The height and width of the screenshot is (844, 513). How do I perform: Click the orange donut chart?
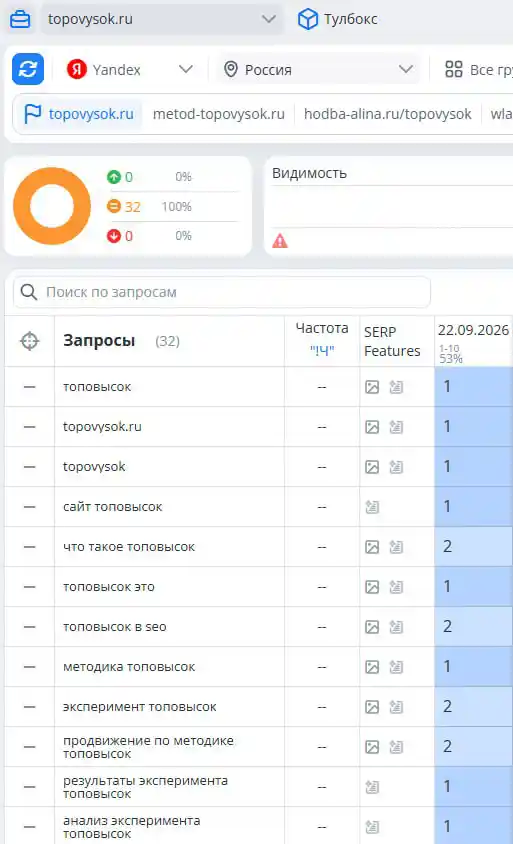(52, 206)
